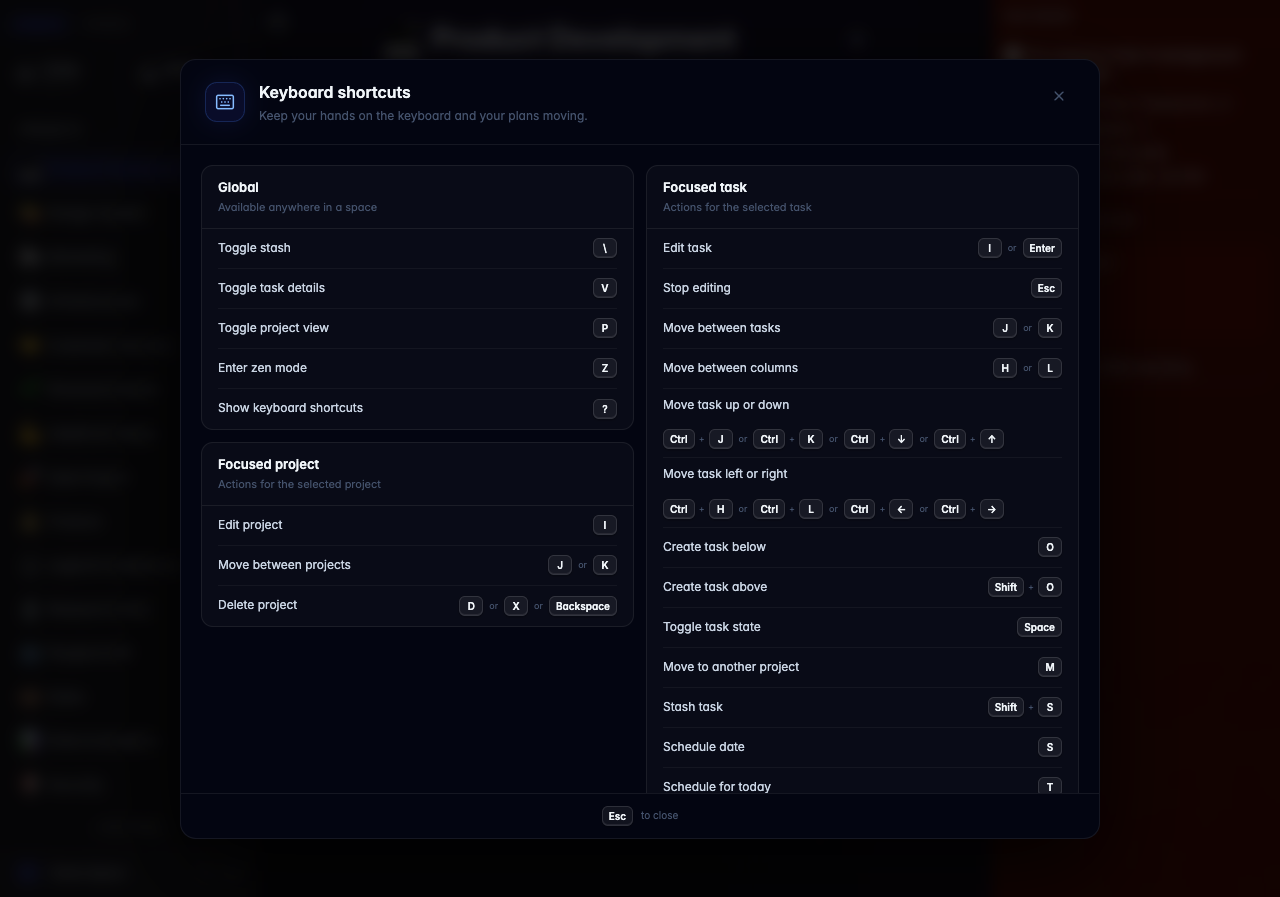Viewport: 1280px width, 897px height.
Task: Click the X key beside Delete project
Action: tap(516, 606)
